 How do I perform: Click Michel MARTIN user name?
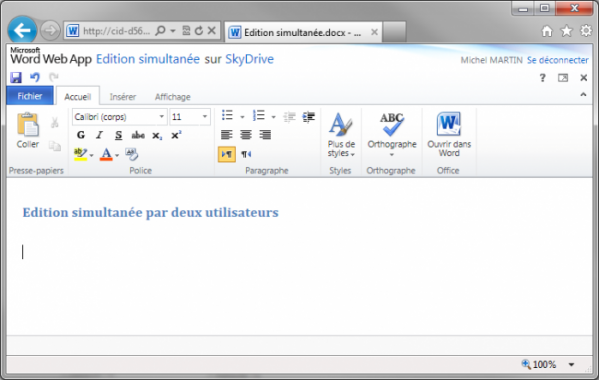pos(491,60)
